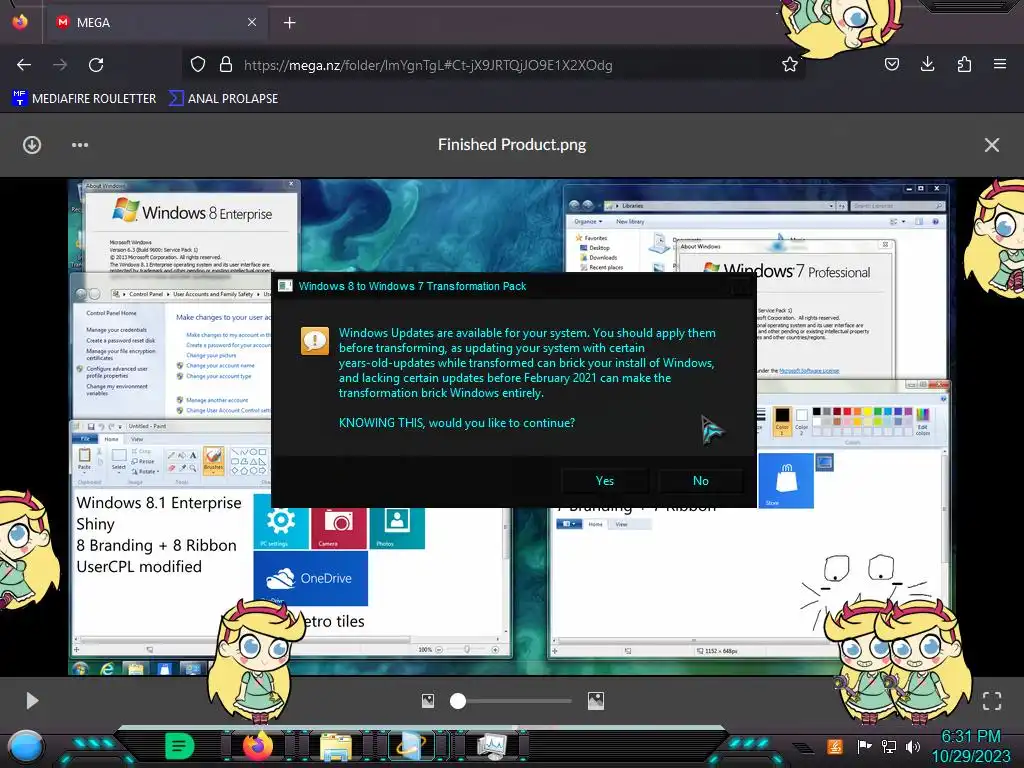Click the 'KNOWING THIS, would you like to continue?' text
Screen dimensions: 1024x768
click(456, 423)
